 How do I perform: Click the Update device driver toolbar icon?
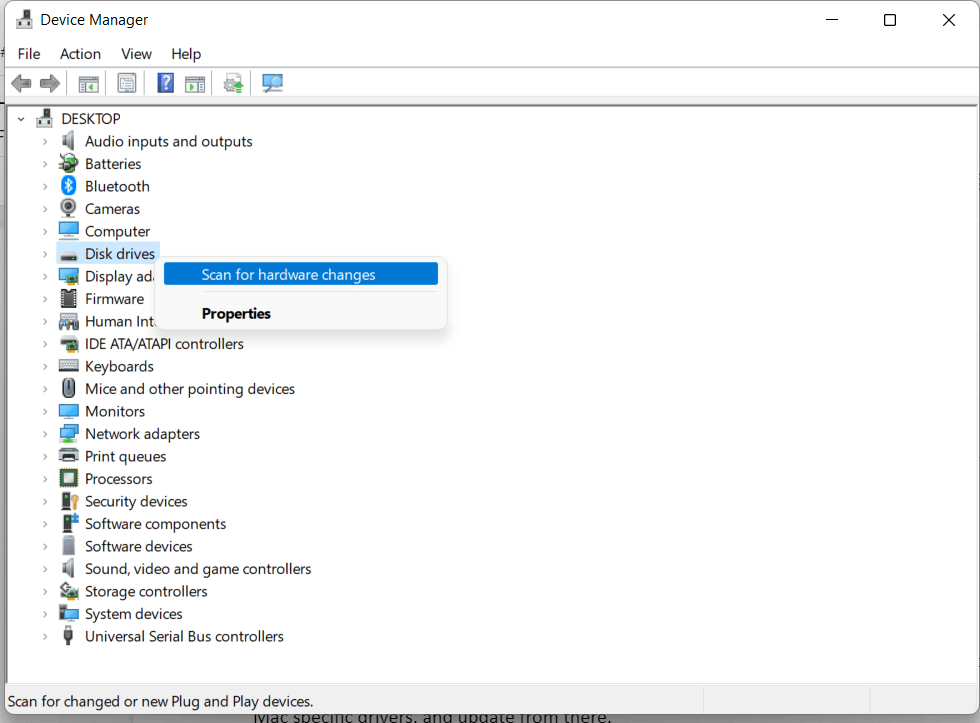click(x=233, y=84)
